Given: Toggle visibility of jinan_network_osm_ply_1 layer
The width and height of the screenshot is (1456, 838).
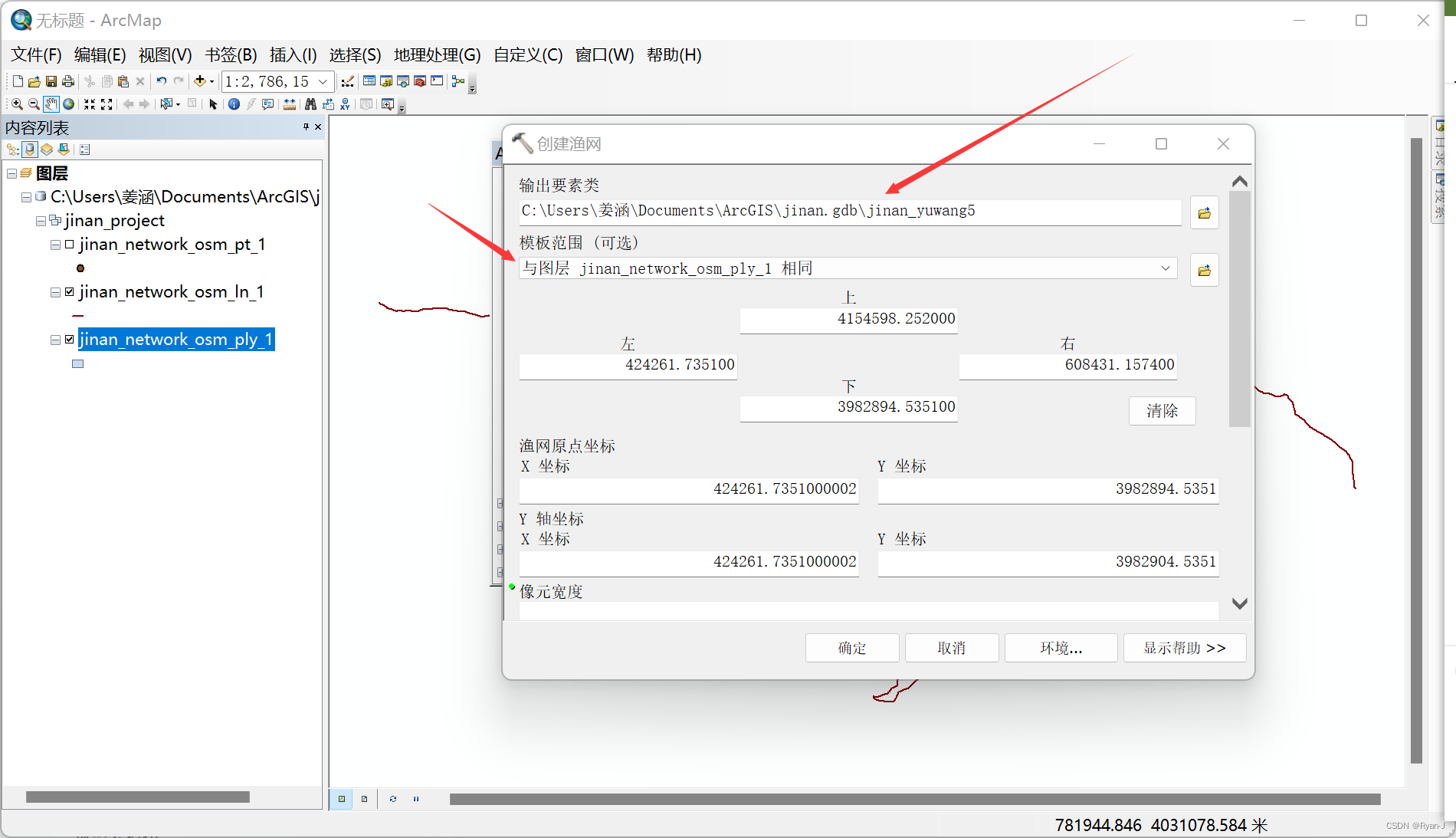Looking at the screenshot, I should click(69, 340).
